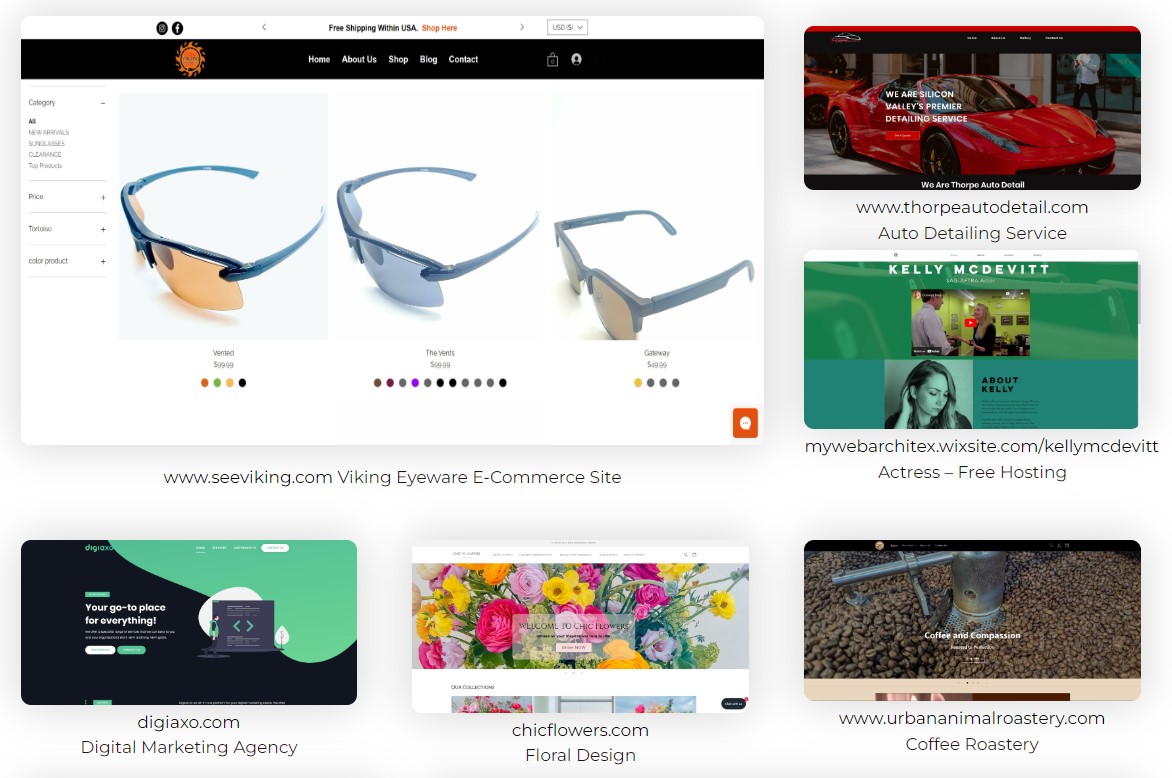Choose the orange swatch under Vented
The image size is (1172, 778).
tap(205, 383)
